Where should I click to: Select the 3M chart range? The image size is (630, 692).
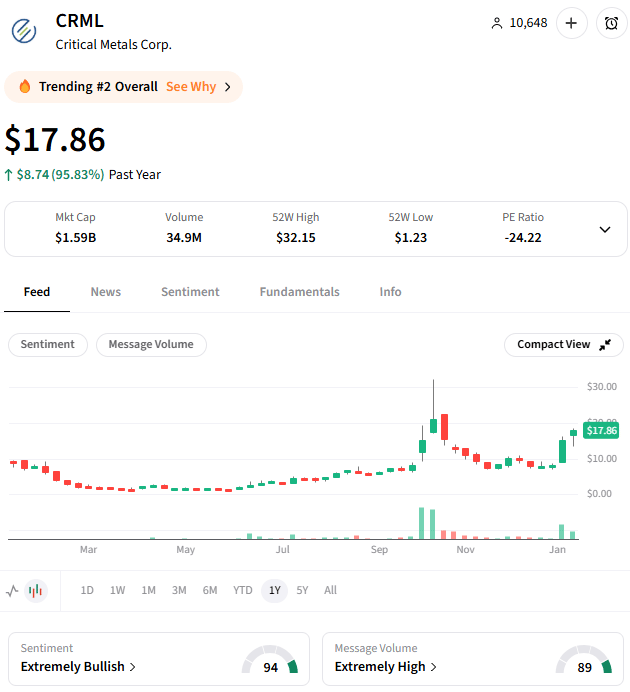[x=179, y=590]
